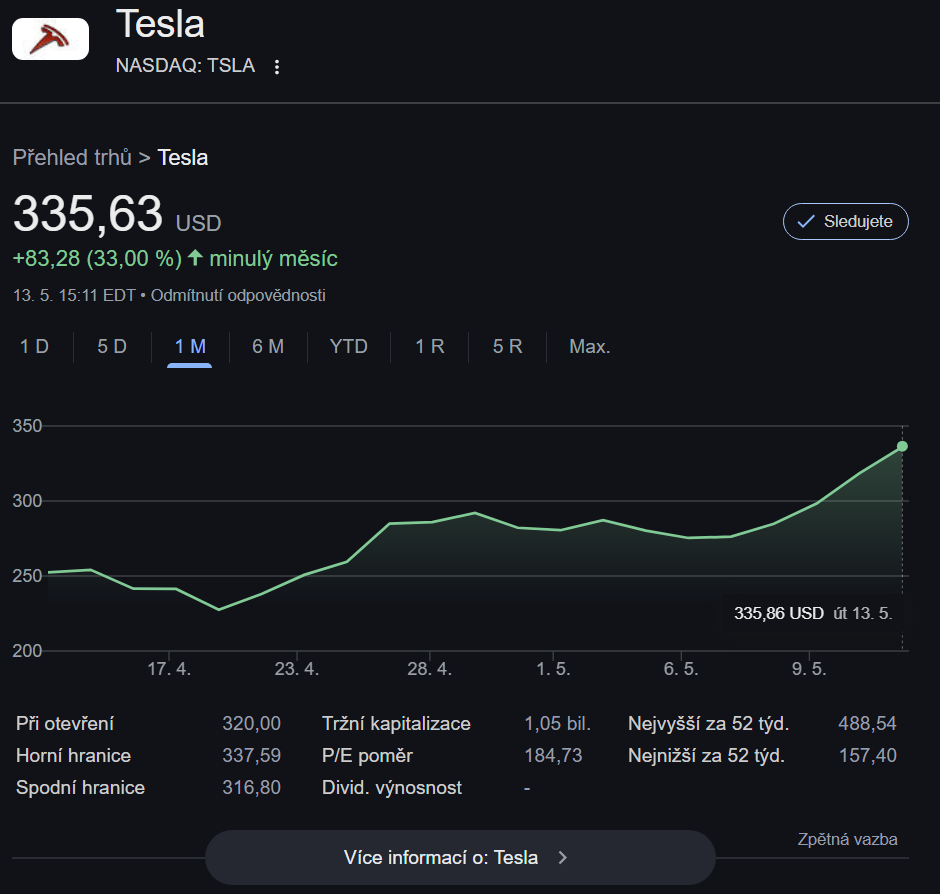This screenshot has width=940, height=894.
Task: Click the 350 y-axis label
Action: pos(28,426)
